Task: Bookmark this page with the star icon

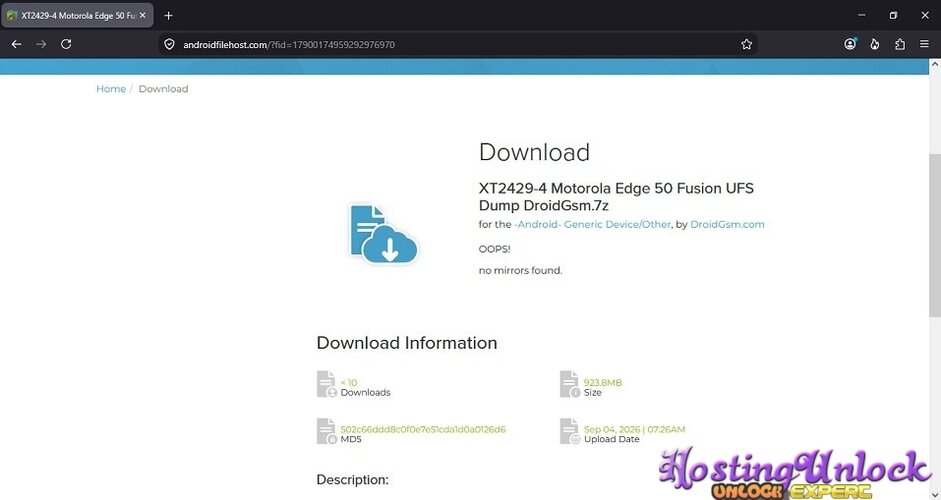Action: coord(746,44)
